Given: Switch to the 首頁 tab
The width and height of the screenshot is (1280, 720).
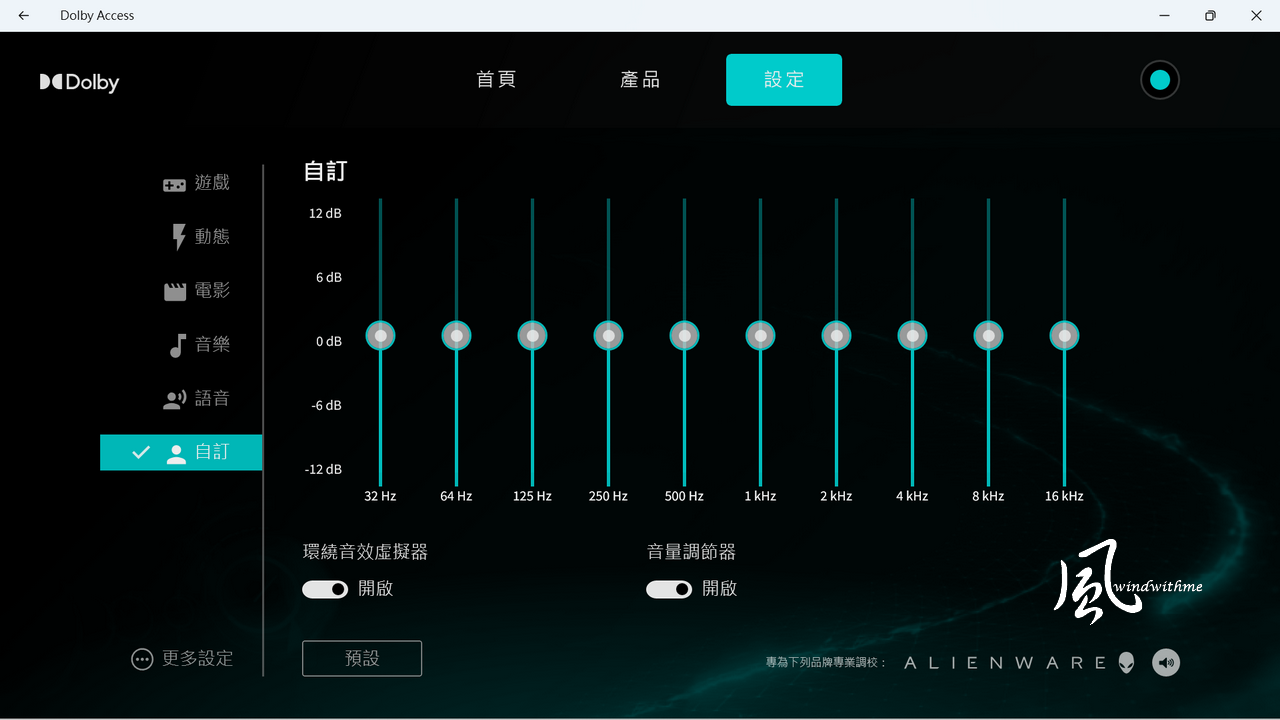Looking at the screenshot, I should click(x=496, y=80).
